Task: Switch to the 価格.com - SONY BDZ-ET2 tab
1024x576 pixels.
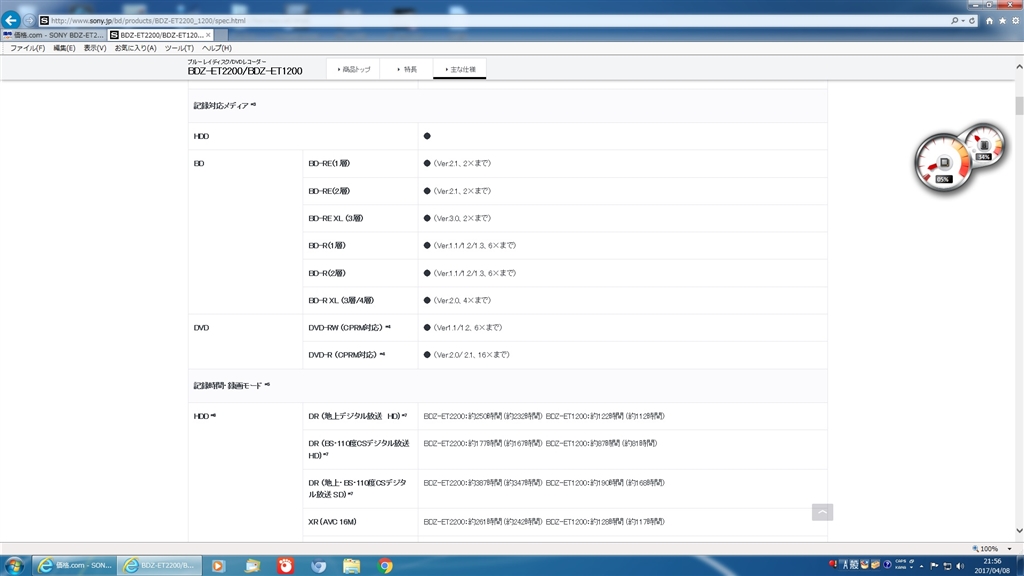Action: (x=54, y=35)
